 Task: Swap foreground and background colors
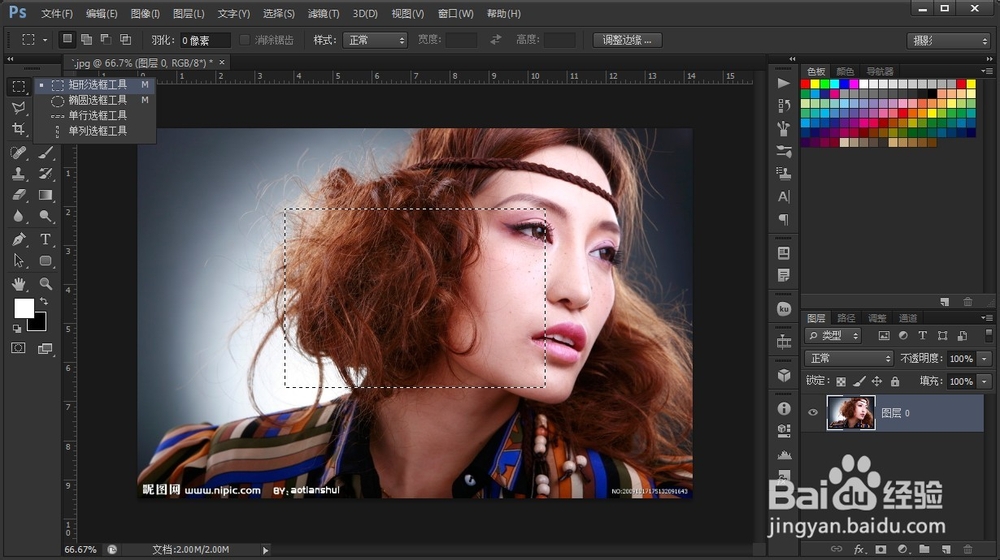(43, 300)
